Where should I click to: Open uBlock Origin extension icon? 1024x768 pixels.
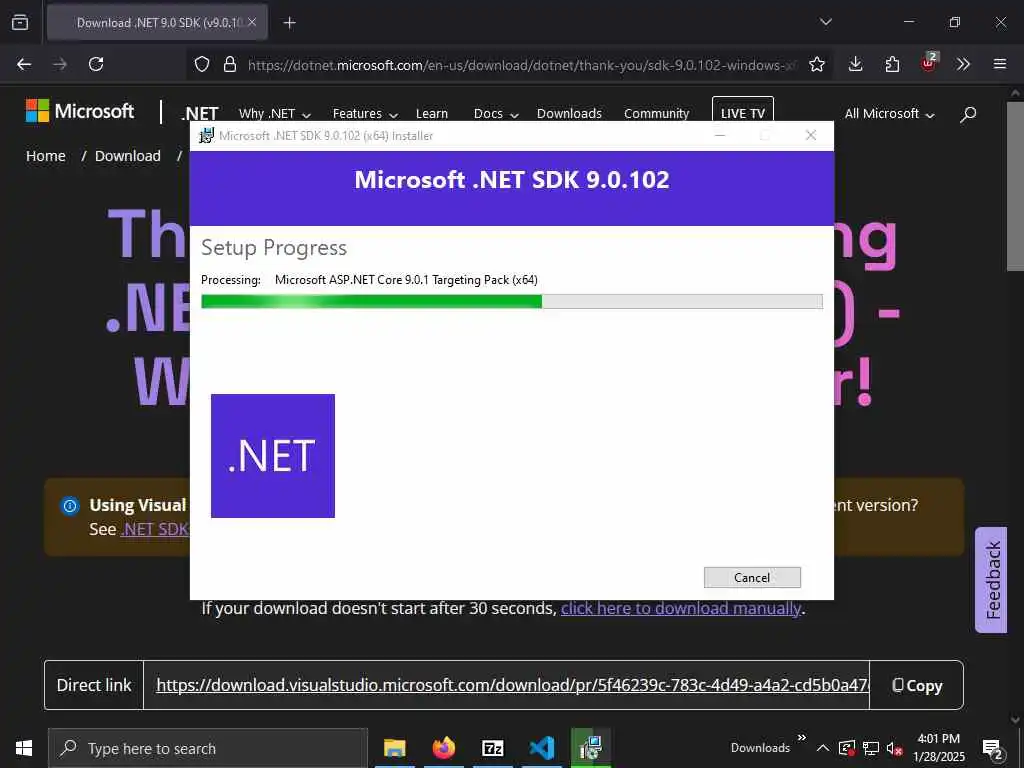coord(929,63)
